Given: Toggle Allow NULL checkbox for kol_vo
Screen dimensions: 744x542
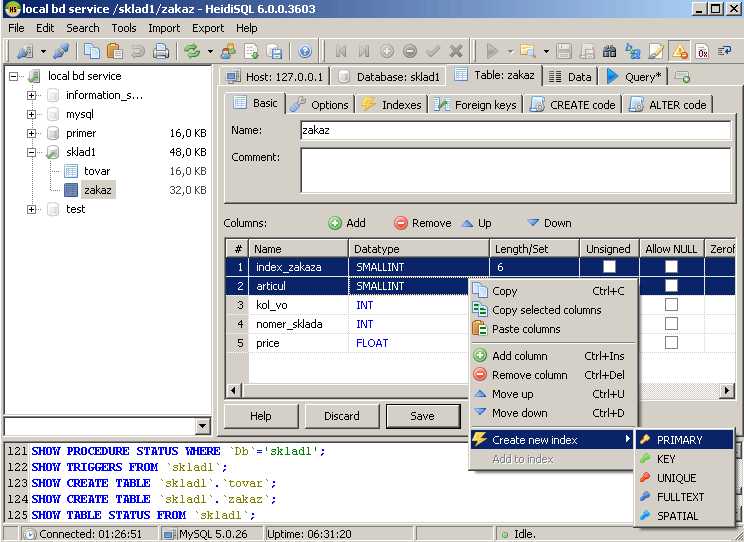Looking at the screenshot, I should point(671,304).
